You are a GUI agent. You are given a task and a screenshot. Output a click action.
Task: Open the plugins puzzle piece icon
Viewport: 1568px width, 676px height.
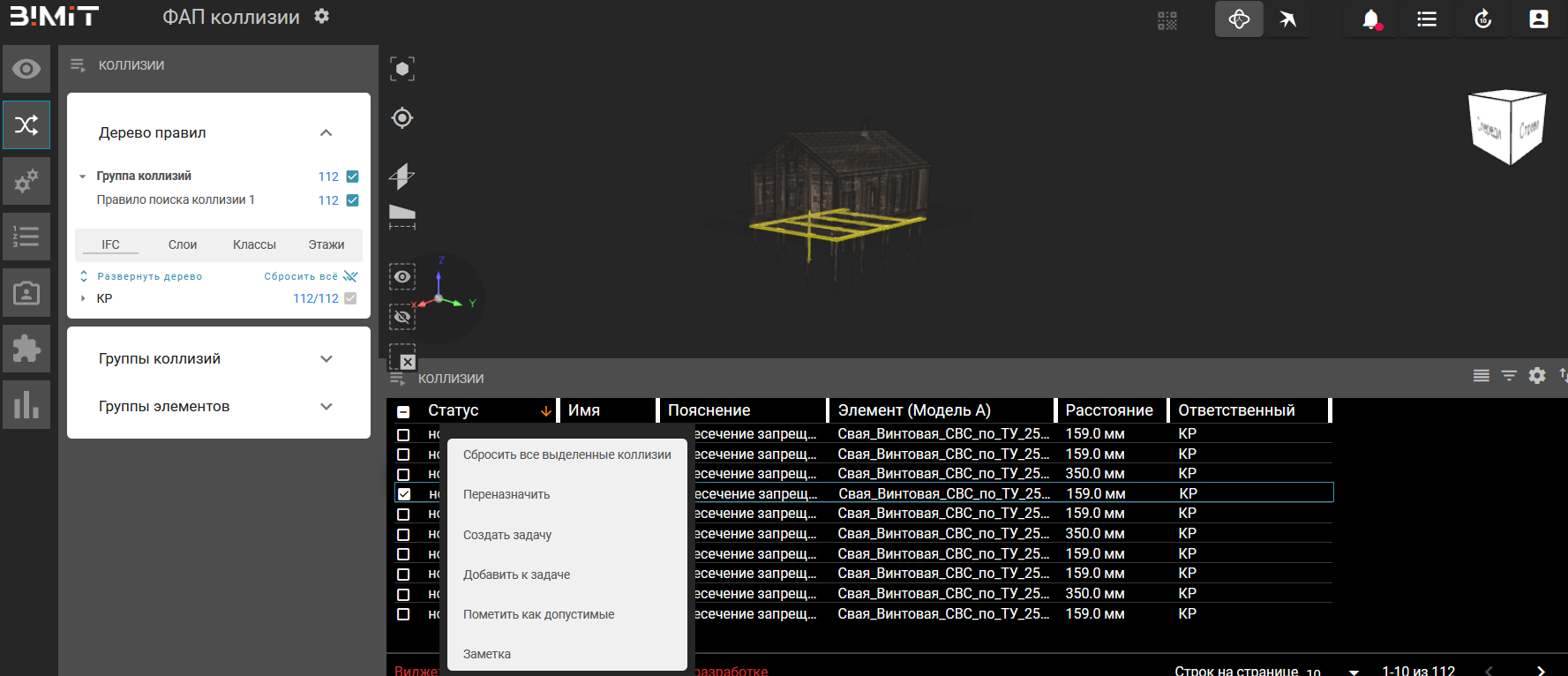pyautogui.click(x=26, y=349)
